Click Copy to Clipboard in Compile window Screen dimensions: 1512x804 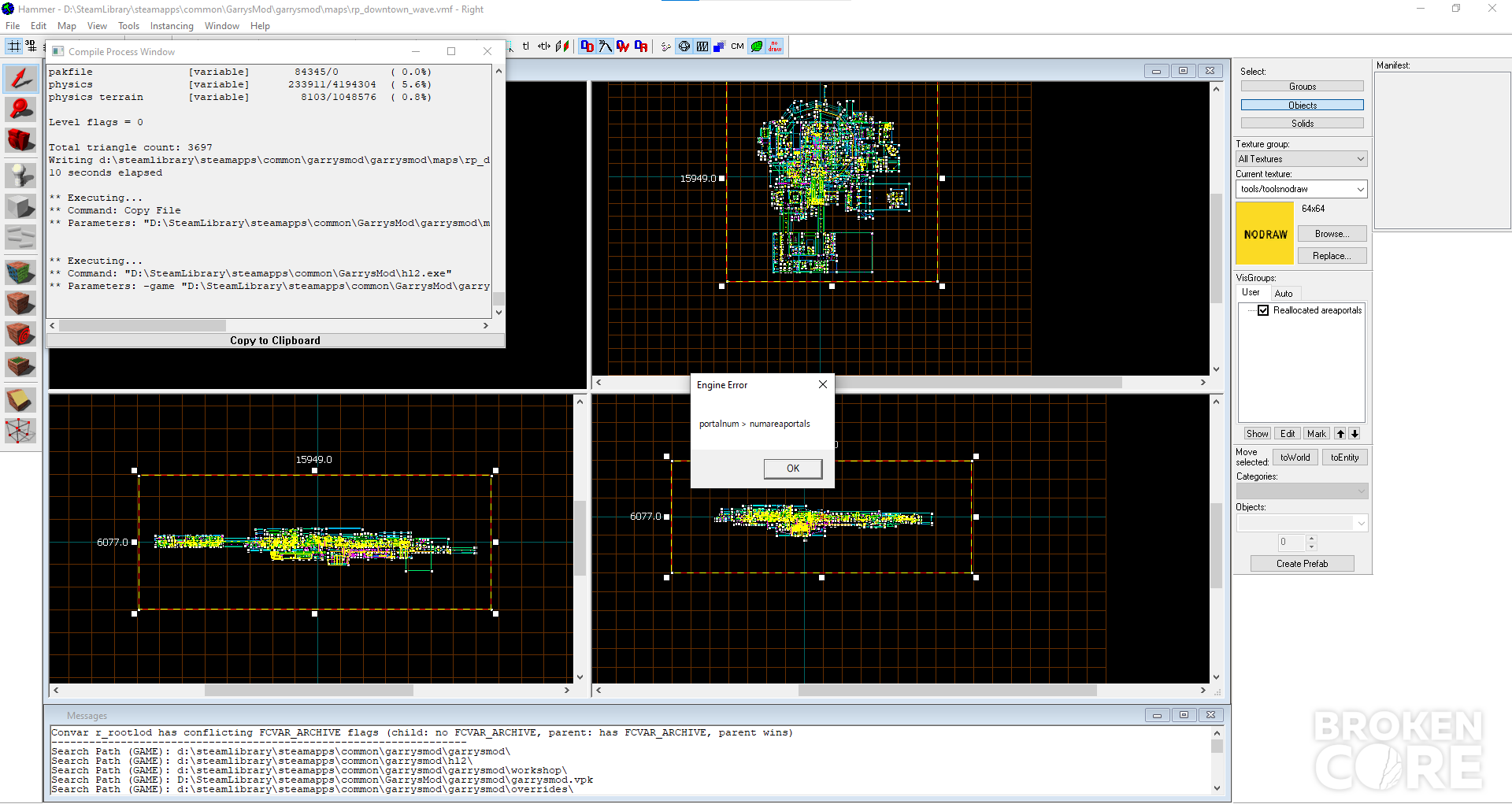tap(276, 341)
